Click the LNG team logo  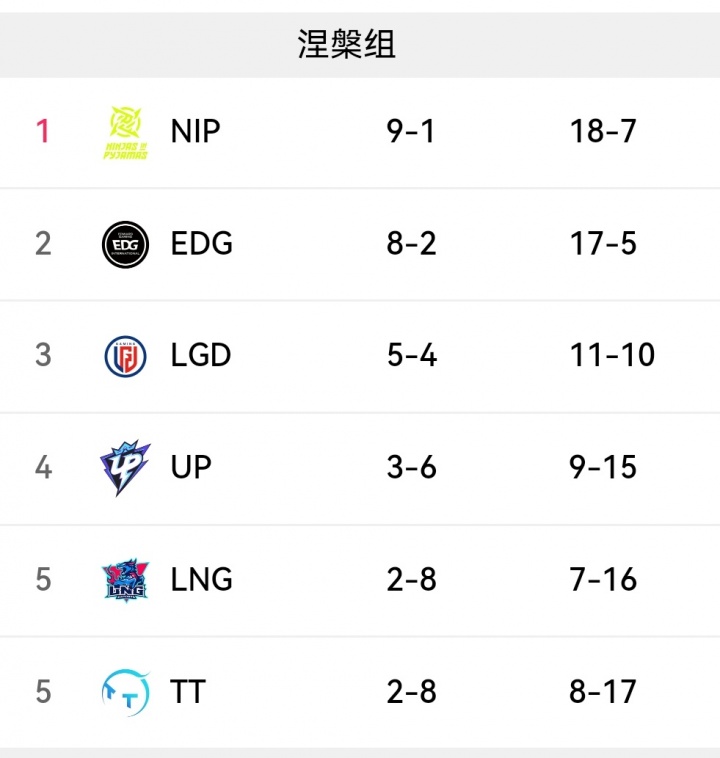click(126, 580)
